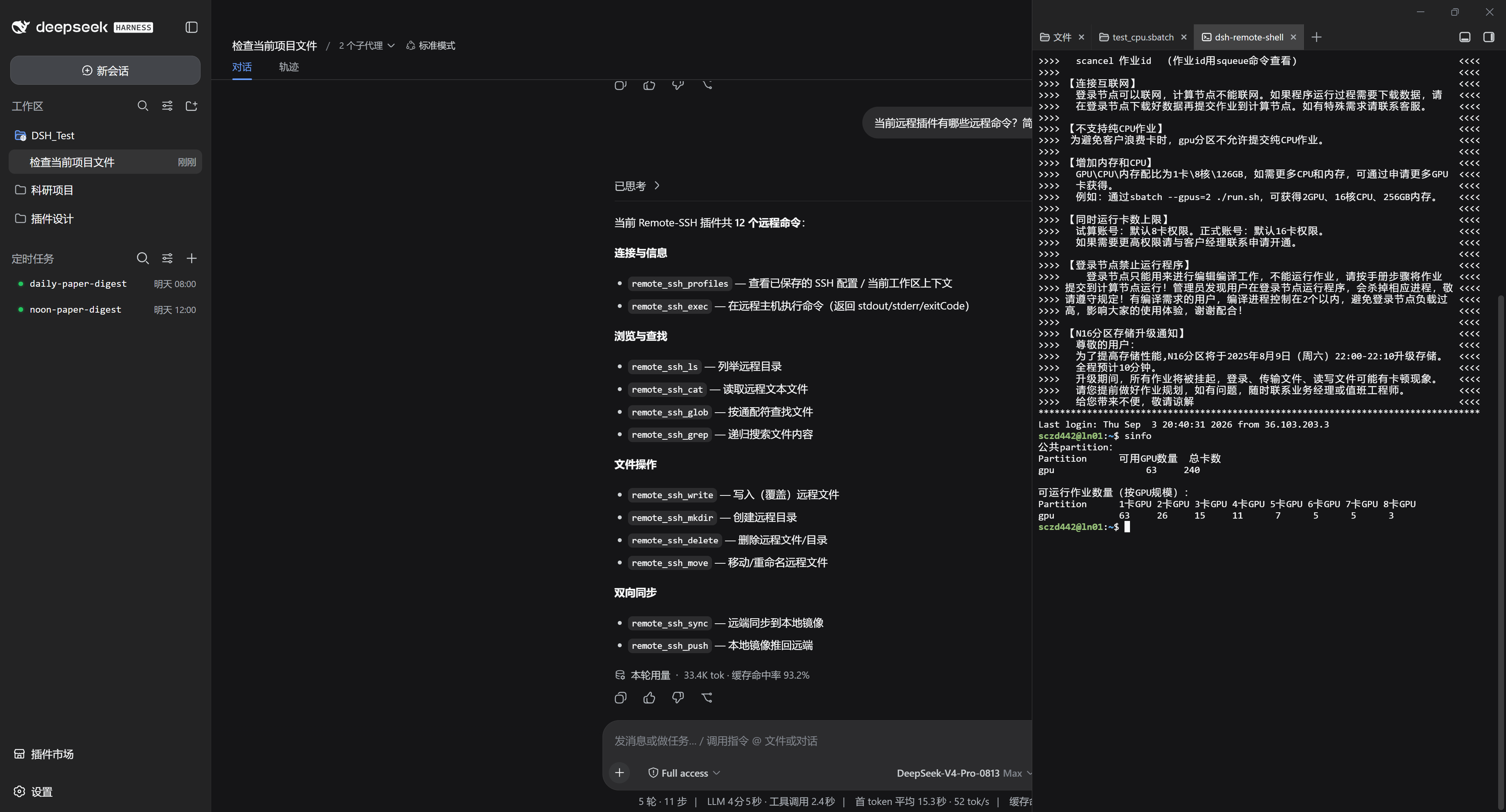
Task: Click the remote_ssh_profiles command tag
Action: pyautogui.click(x=680, y=284)
